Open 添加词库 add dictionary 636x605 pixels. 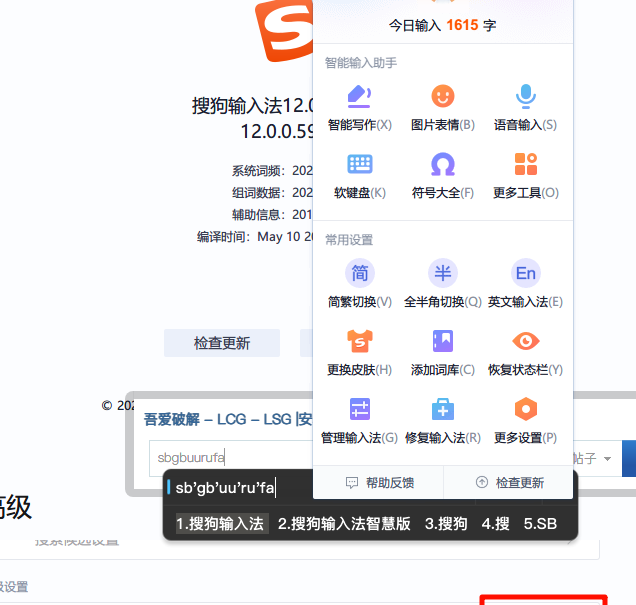point(443,353)
